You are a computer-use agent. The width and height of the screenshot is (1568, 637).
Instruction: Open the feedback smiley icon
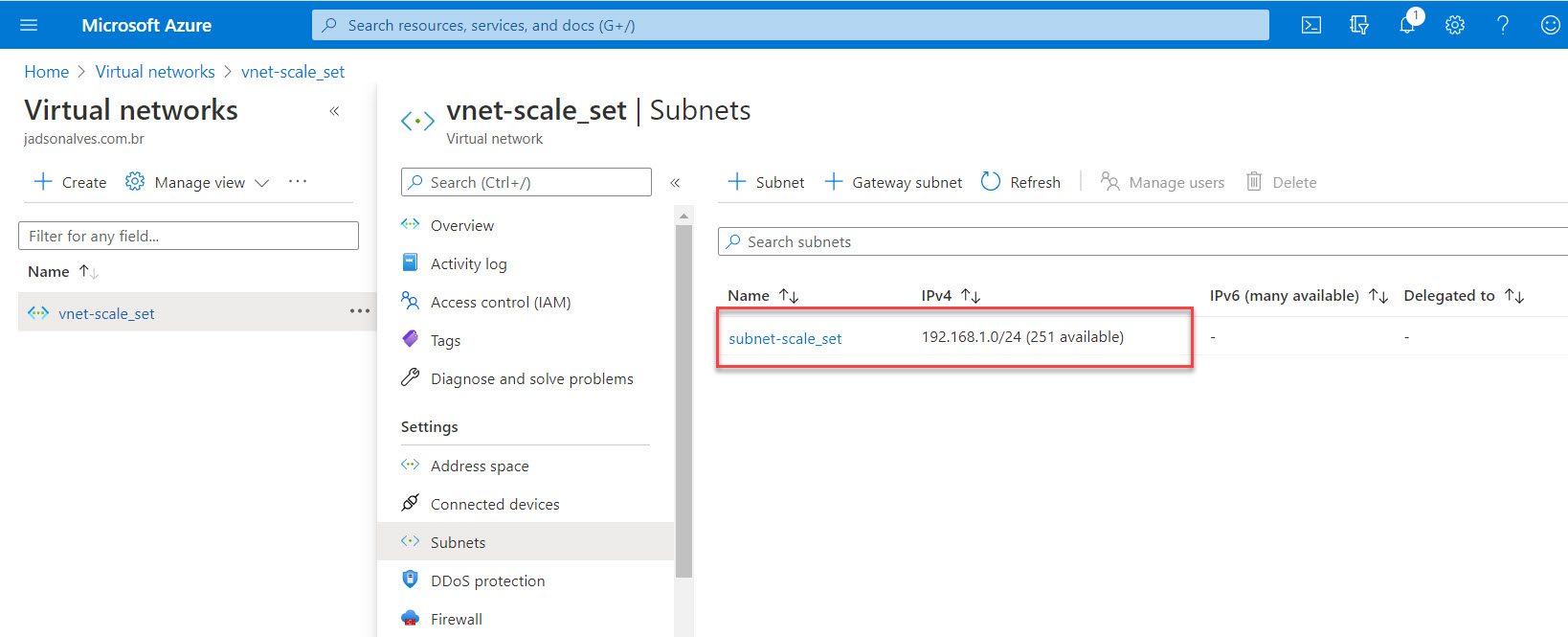click(x=1550, y=25)
